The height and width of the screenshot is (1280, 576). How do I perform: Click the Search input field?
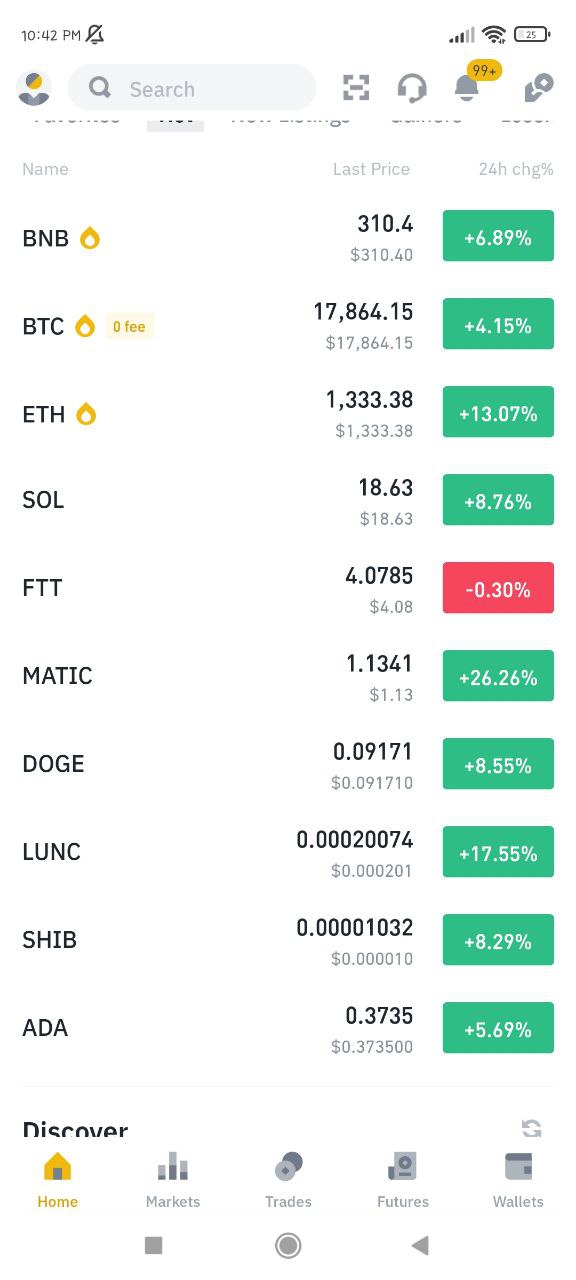pyautogui.click(x=192, y=89)
